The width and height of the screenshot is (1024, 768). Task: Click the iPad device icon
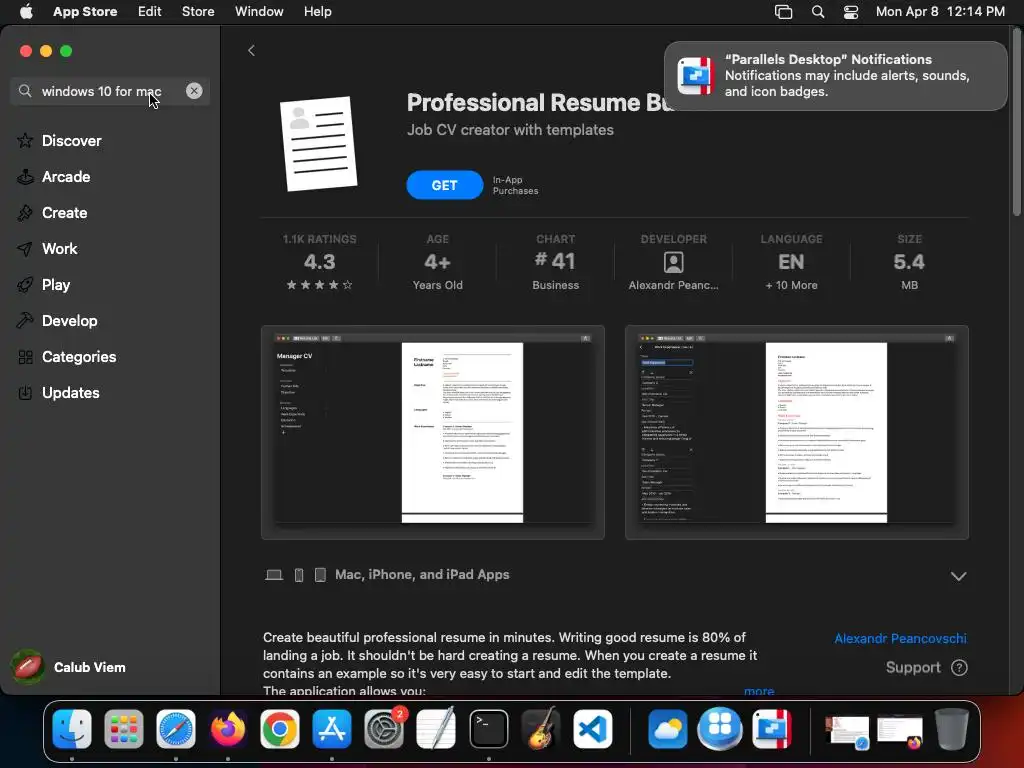click(320, 575)
